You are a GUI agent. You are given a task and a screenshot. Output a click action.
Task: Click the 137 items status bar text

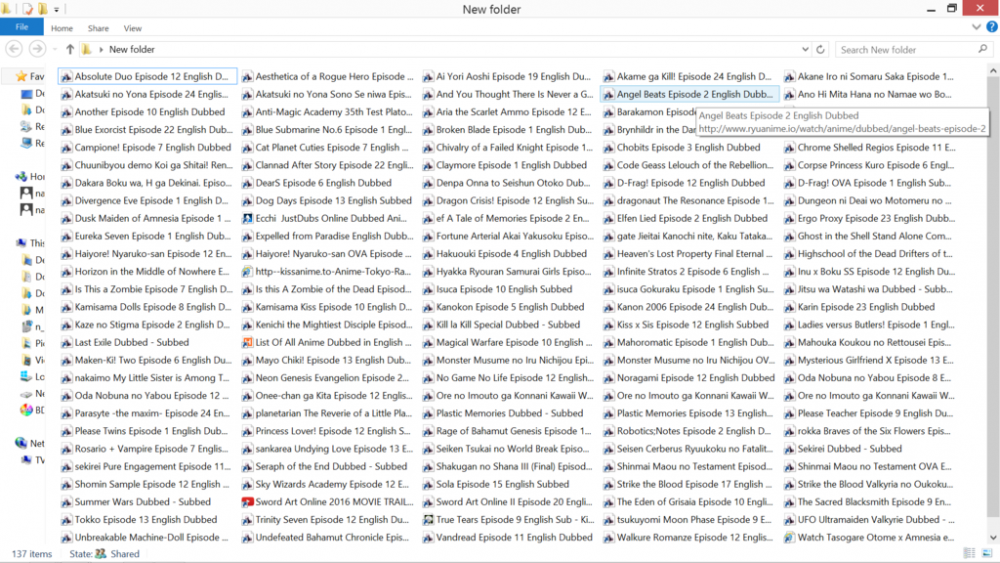[32, 554]
